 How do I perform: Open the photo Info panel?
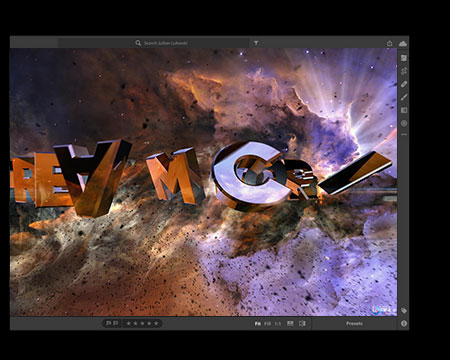coord(404,323)
